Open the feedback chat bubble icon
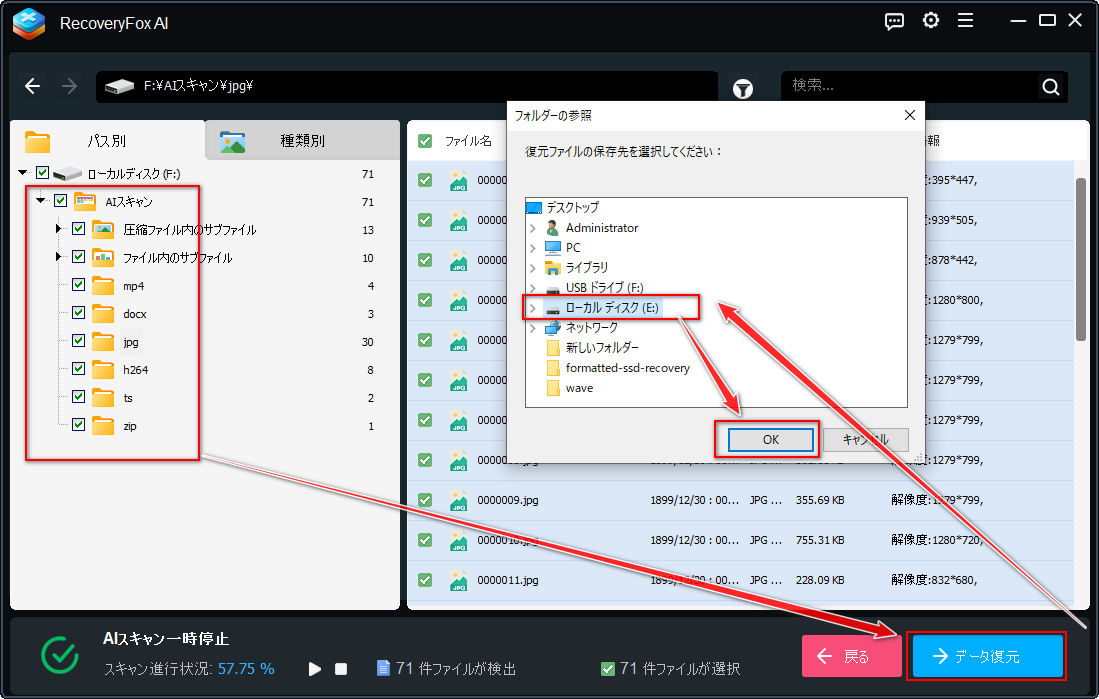The image size is (1099, 699). [x=894, y=22]
